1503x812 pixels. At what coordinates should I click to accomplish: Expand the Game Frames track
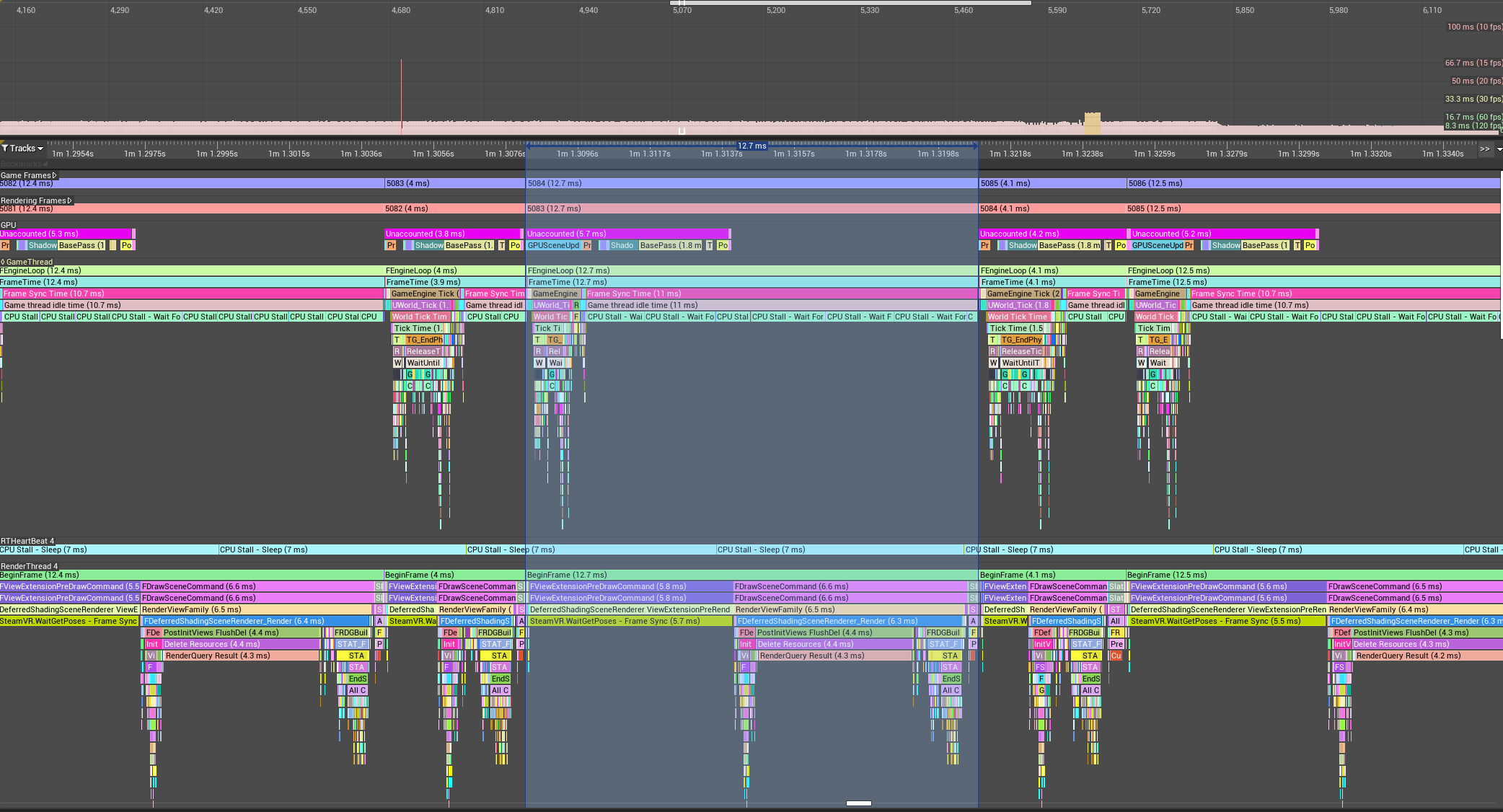(55, 175)
